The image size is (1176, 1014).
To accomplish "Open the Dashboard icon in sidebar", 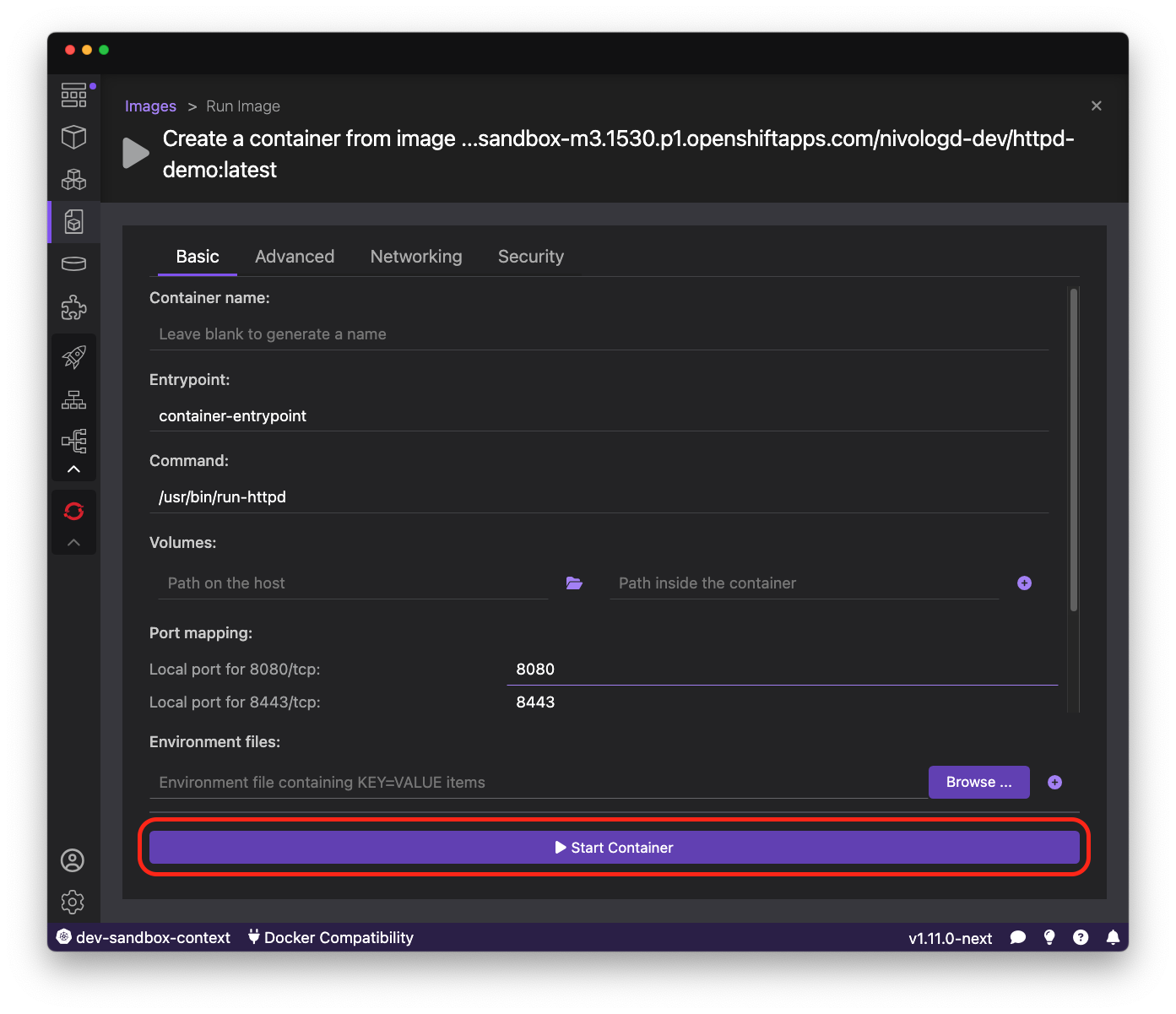I will [74, 95].
